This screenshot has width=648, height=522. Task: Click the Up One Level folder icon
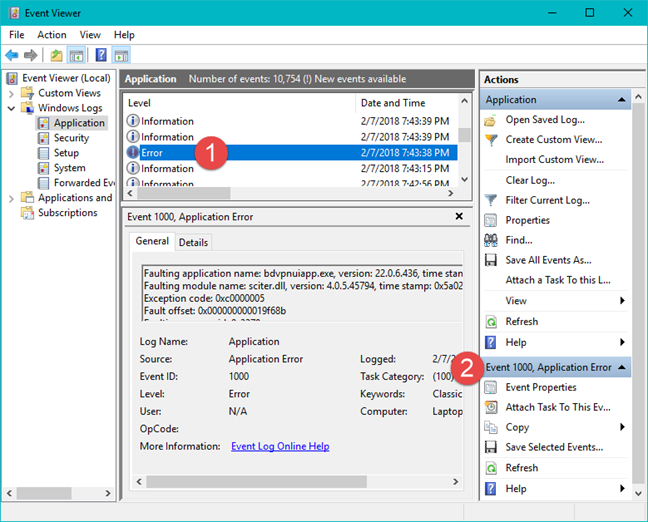click(56, 55)
